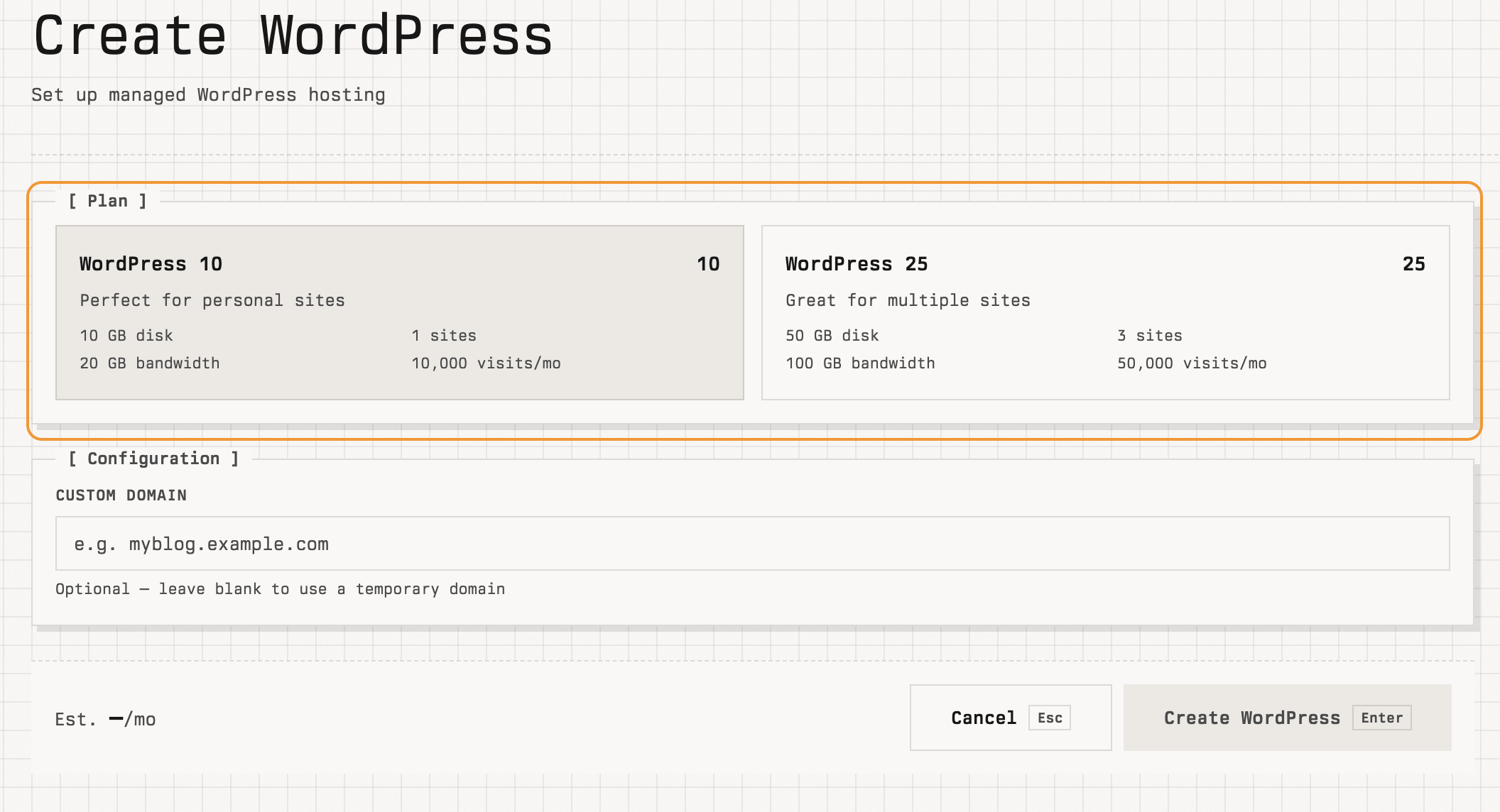Click the 'Est. —/mo' price estimate
The width and height of the screenshot is (1500, 812).
[x=106, y=719]
